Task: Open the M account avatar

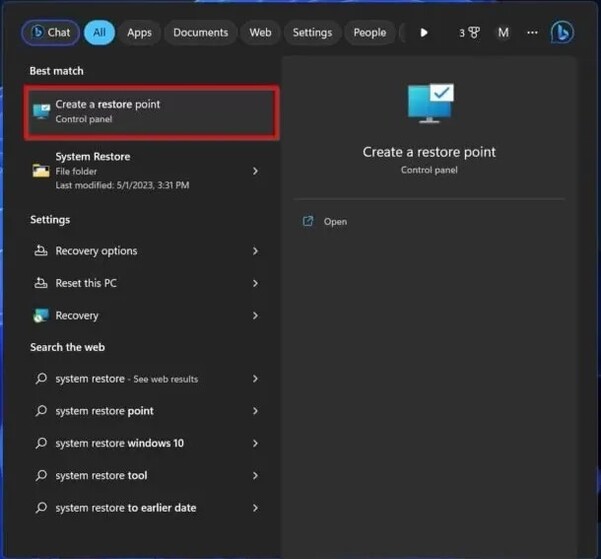Action: click(503, 33)
